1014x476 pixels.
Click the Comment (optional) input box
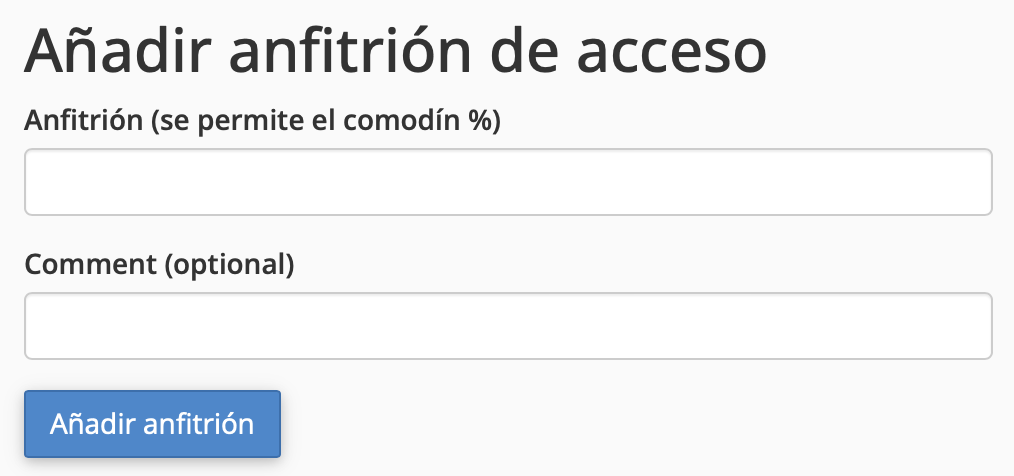point(508,326)
